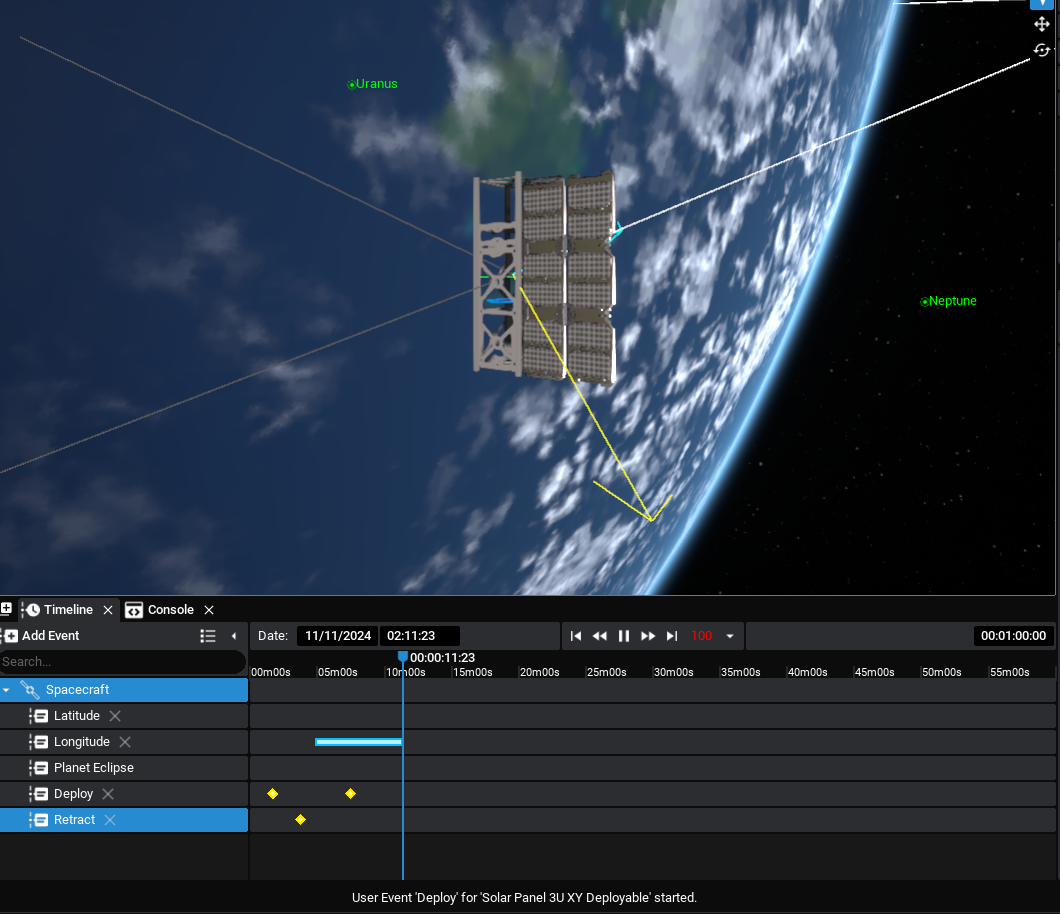The image size is (1060, 914).
Task: Switch to the Console tab
Action: point(170,610)
